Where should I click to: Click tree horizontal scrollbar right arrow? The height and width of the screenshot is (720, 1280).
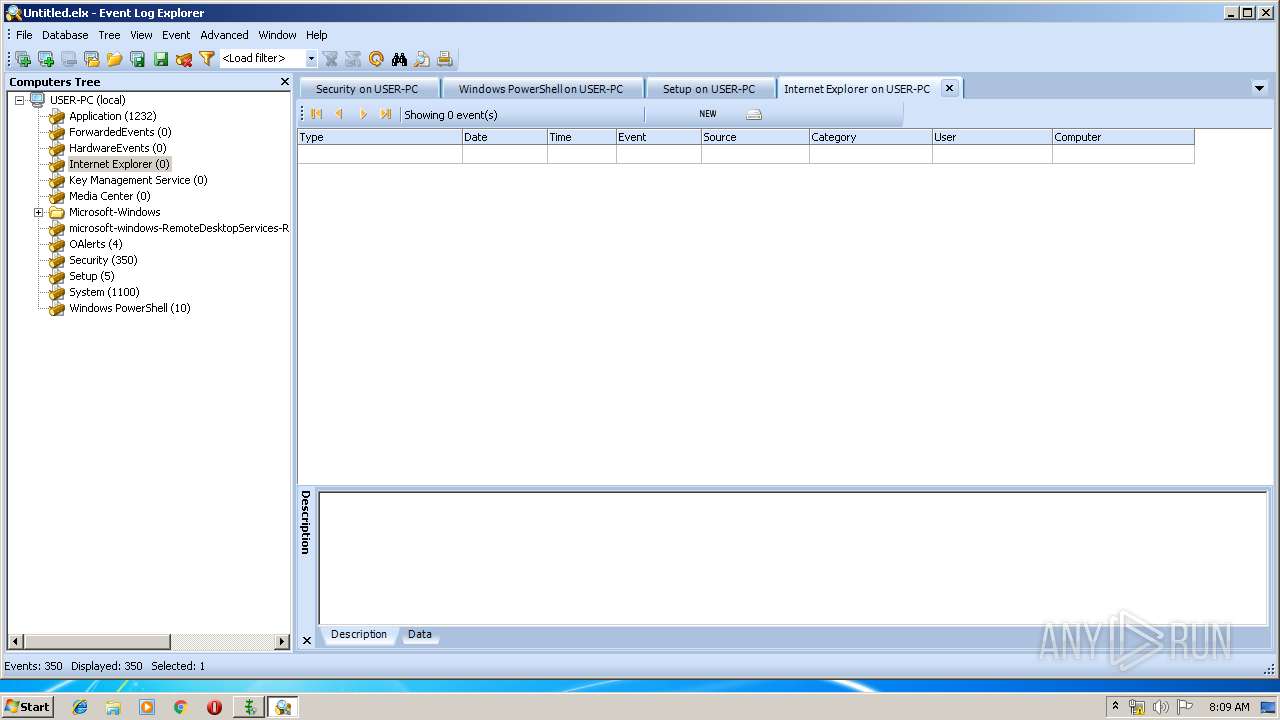pos(281,641)
